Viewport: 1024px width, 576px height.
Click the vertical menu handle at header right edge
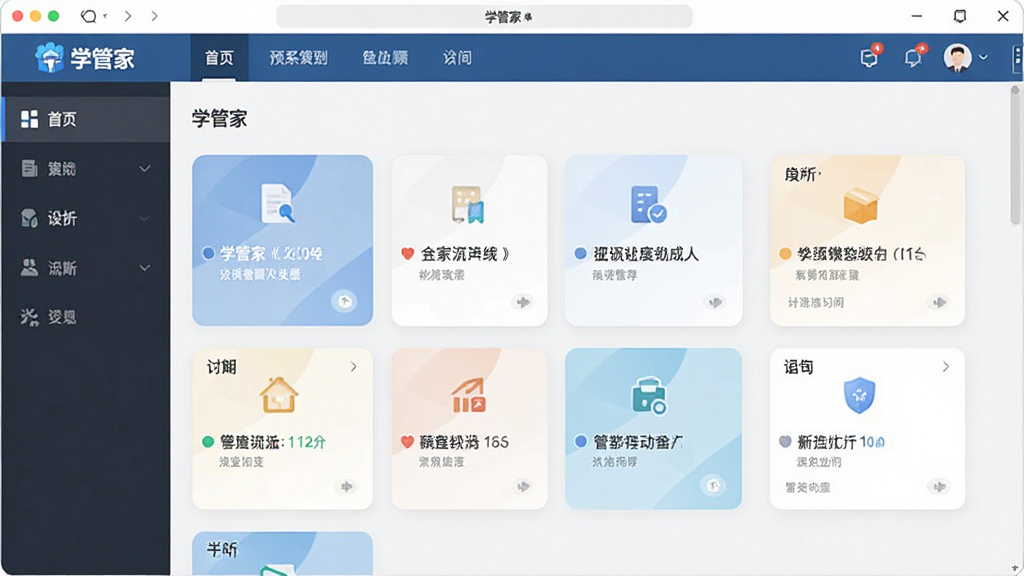pyautogui.click(x=1017, y=57)
